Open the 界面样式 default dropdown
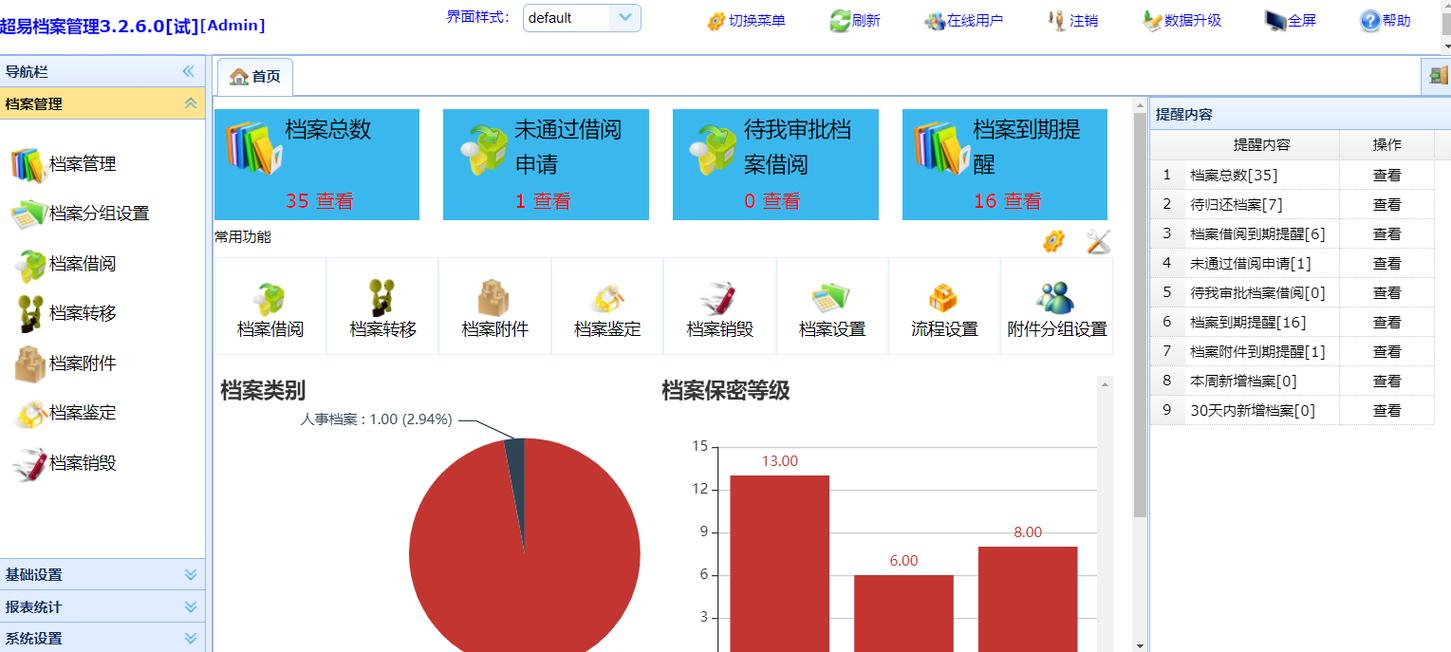1451x652 pixels. 581,17
